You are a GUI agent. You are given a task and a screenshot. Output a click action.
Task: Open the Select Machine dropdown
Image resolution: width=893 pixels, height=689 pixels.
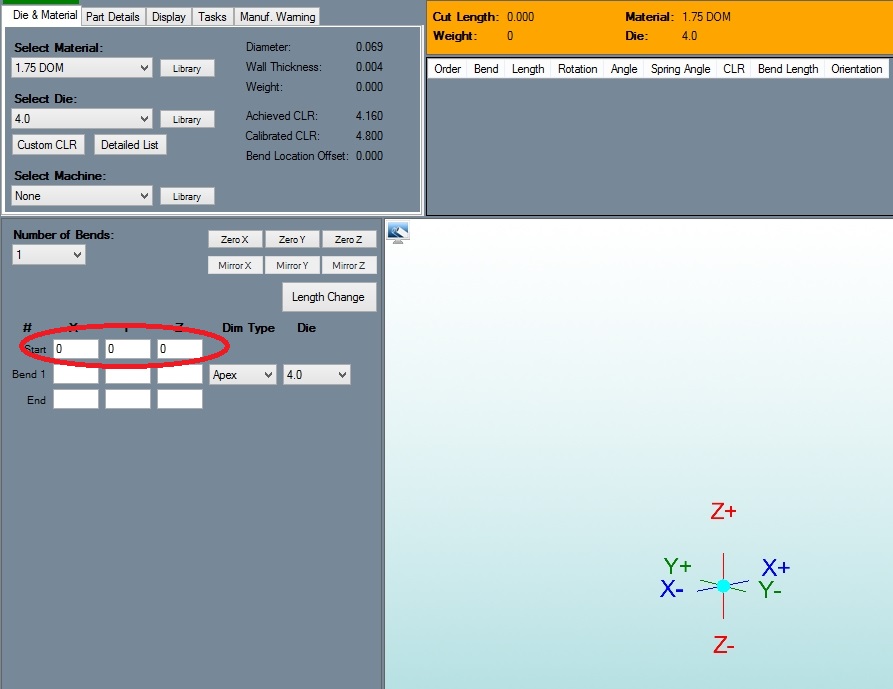[x=82, y=196]
